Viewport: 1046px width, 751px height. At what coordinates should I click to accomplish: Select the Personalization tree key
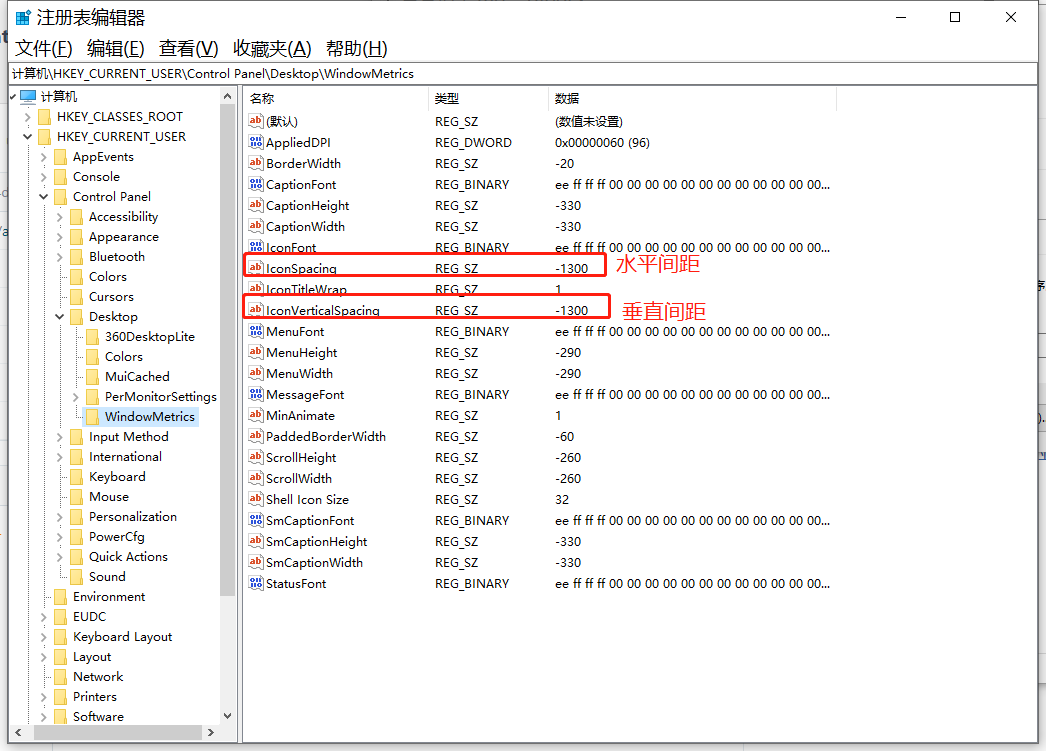click(x=132, y=517)
